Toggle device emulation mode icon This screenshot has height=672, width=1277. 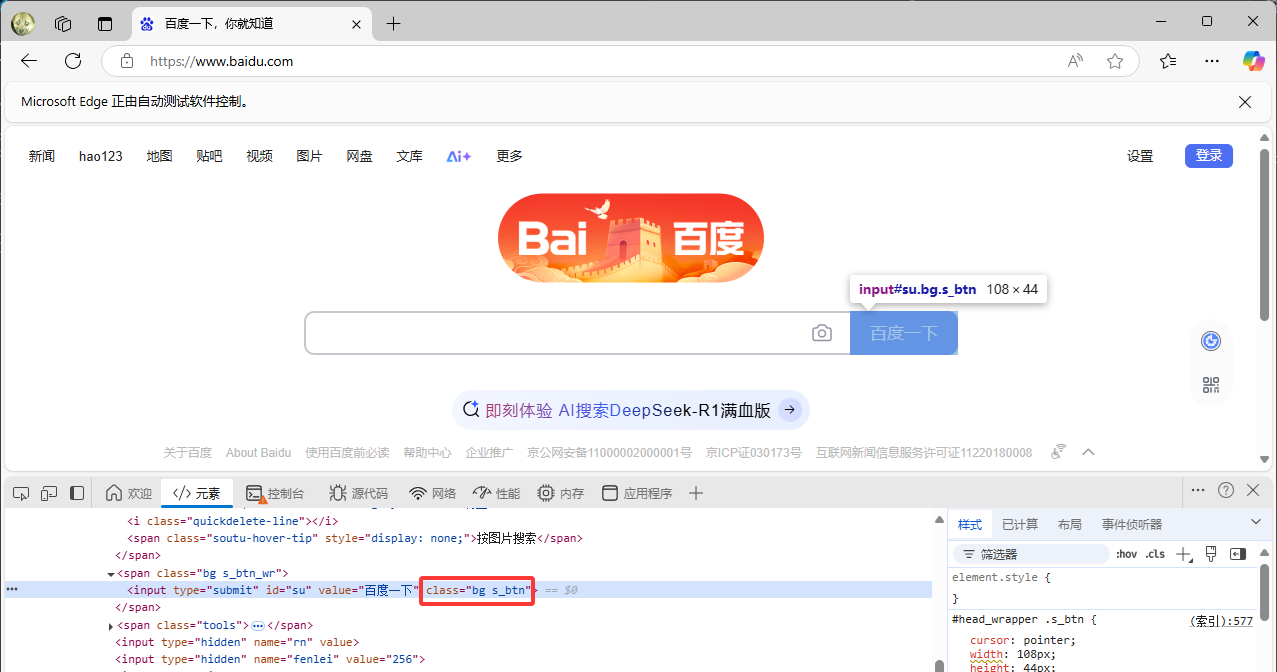[x=49, y=493]
